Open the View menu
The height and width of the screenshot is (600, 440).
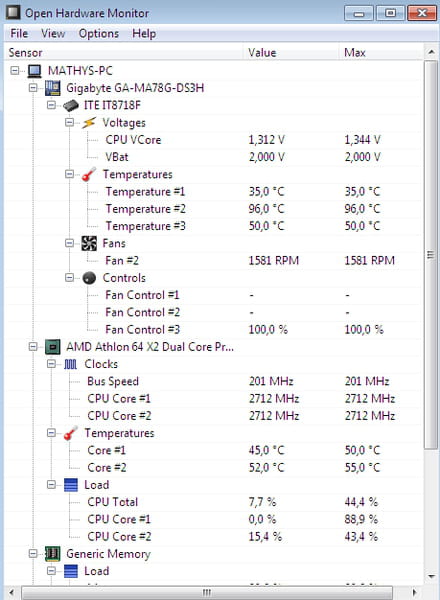(53, 34)
